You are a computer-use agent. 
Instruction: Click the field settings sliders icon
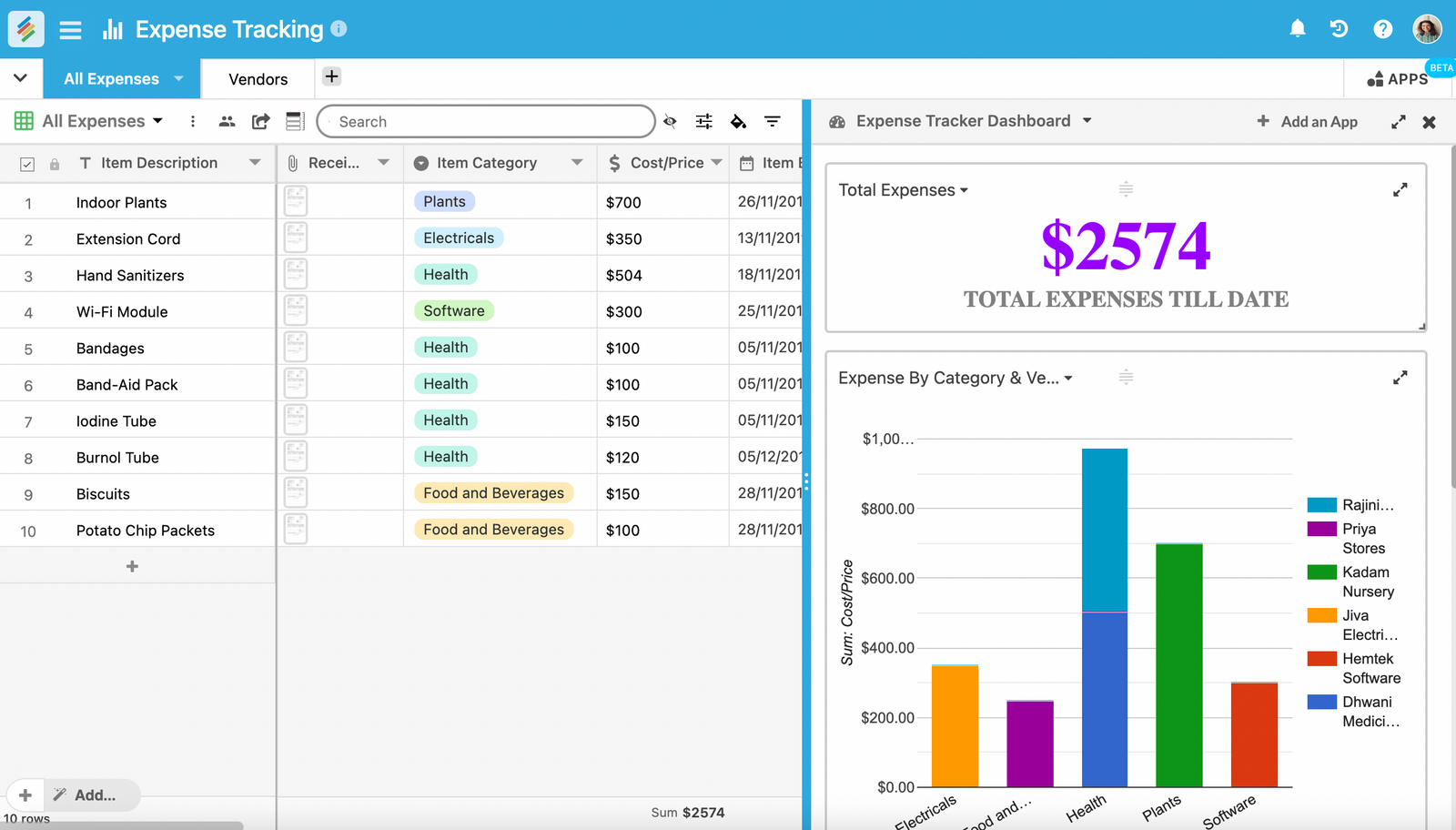tap(703, 121)
